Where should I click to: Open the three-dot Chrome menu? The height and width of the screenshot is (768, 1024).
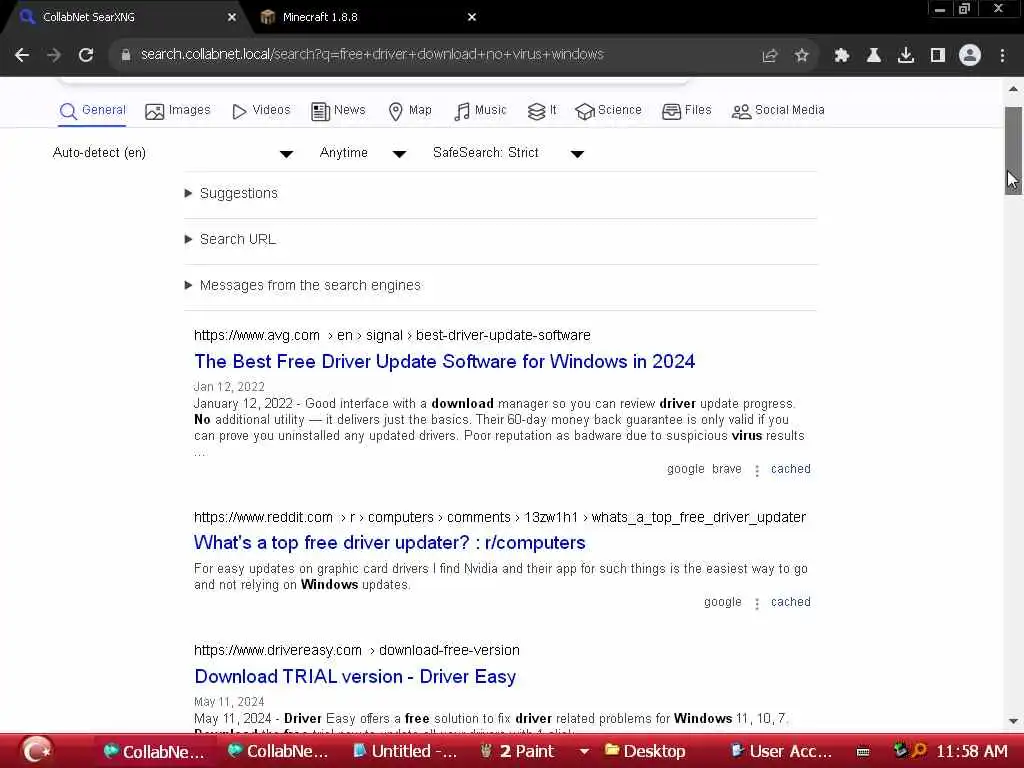[x=1002, y=56]
